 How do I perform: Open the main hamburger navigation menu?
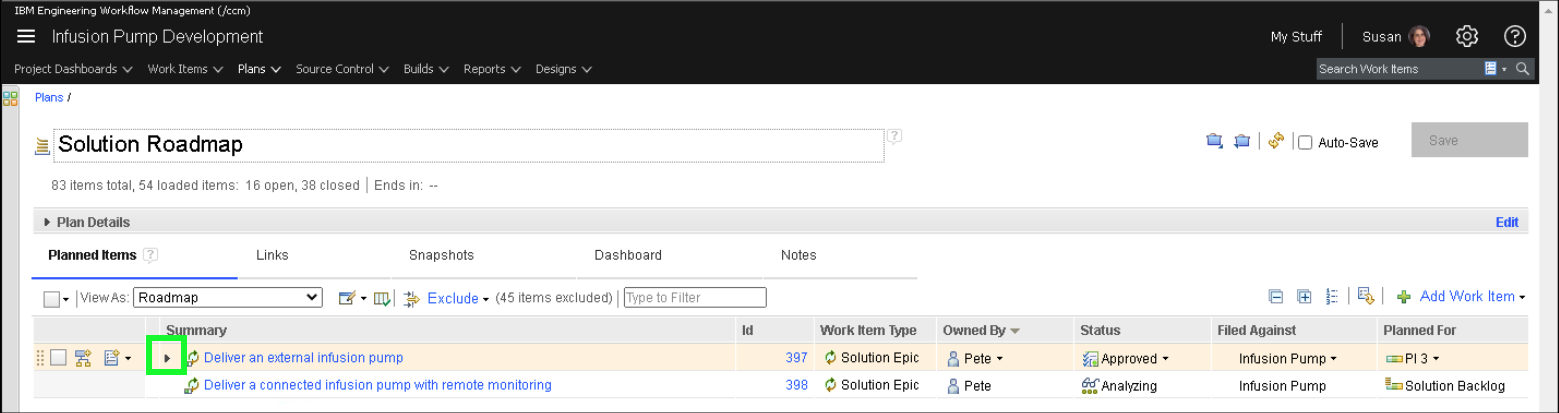pos(26,37)
